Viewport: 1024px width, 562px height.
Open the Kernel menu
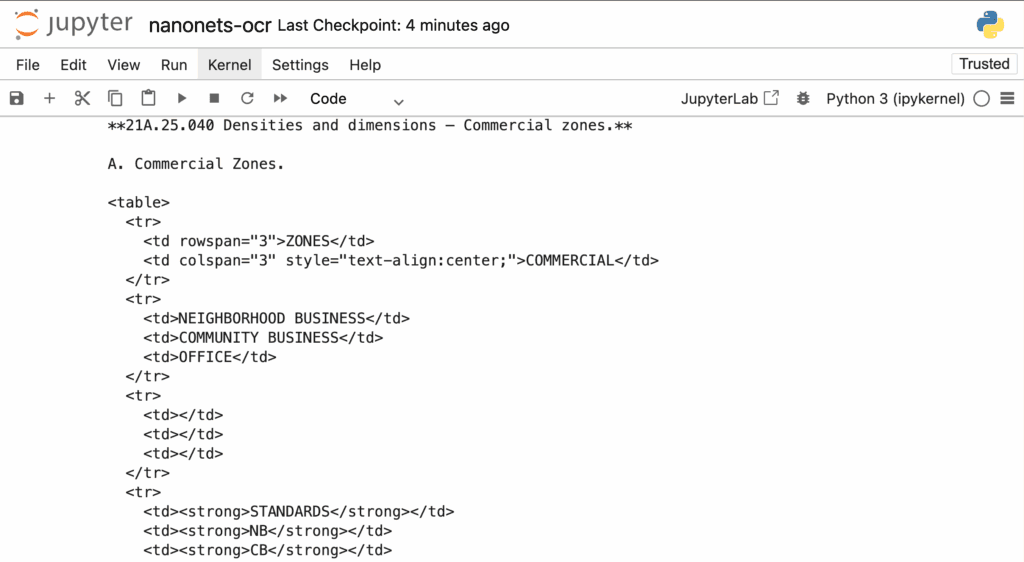click(x=229, y=65)
